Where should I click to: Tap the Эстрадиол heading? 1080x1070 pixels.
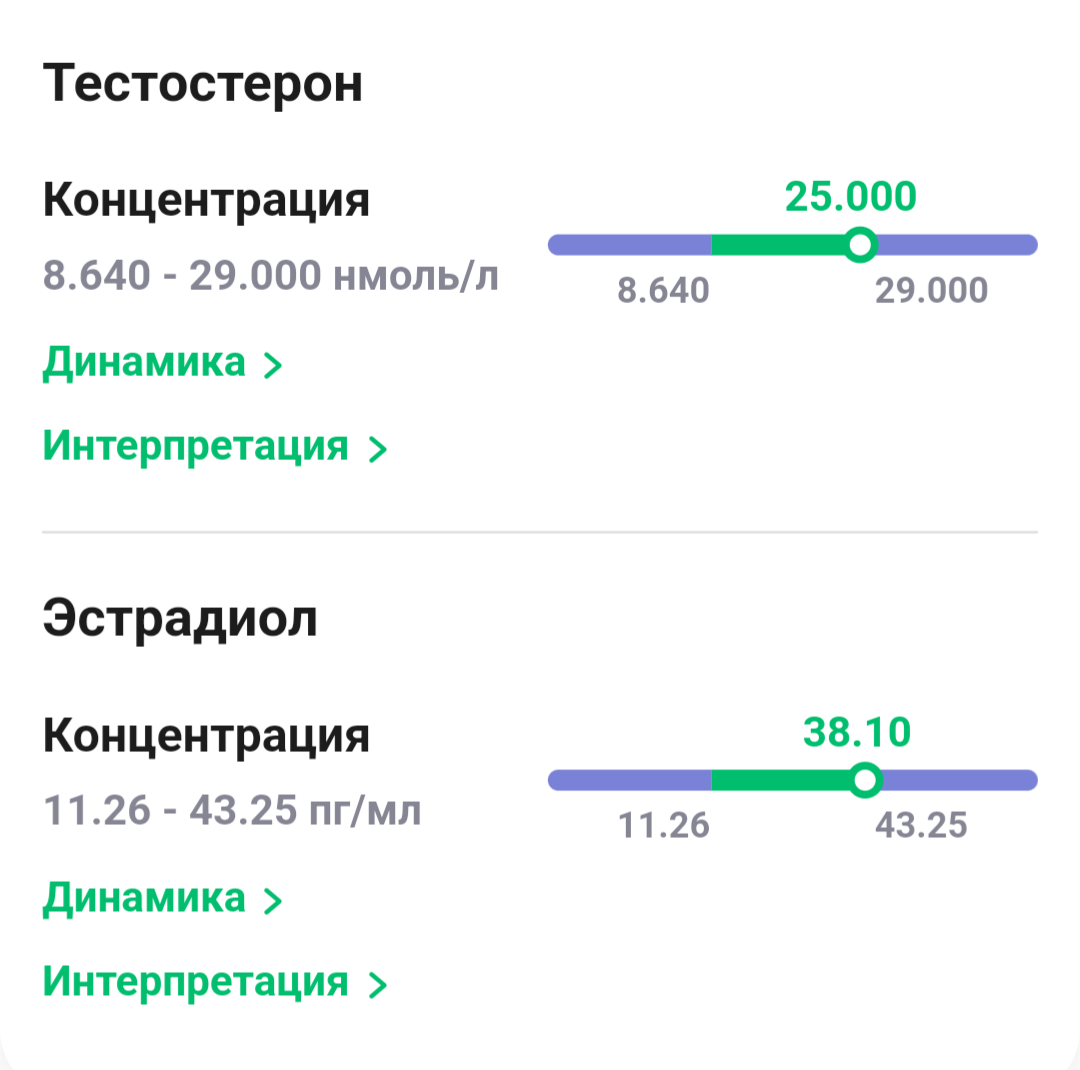(x=180, y=619)
